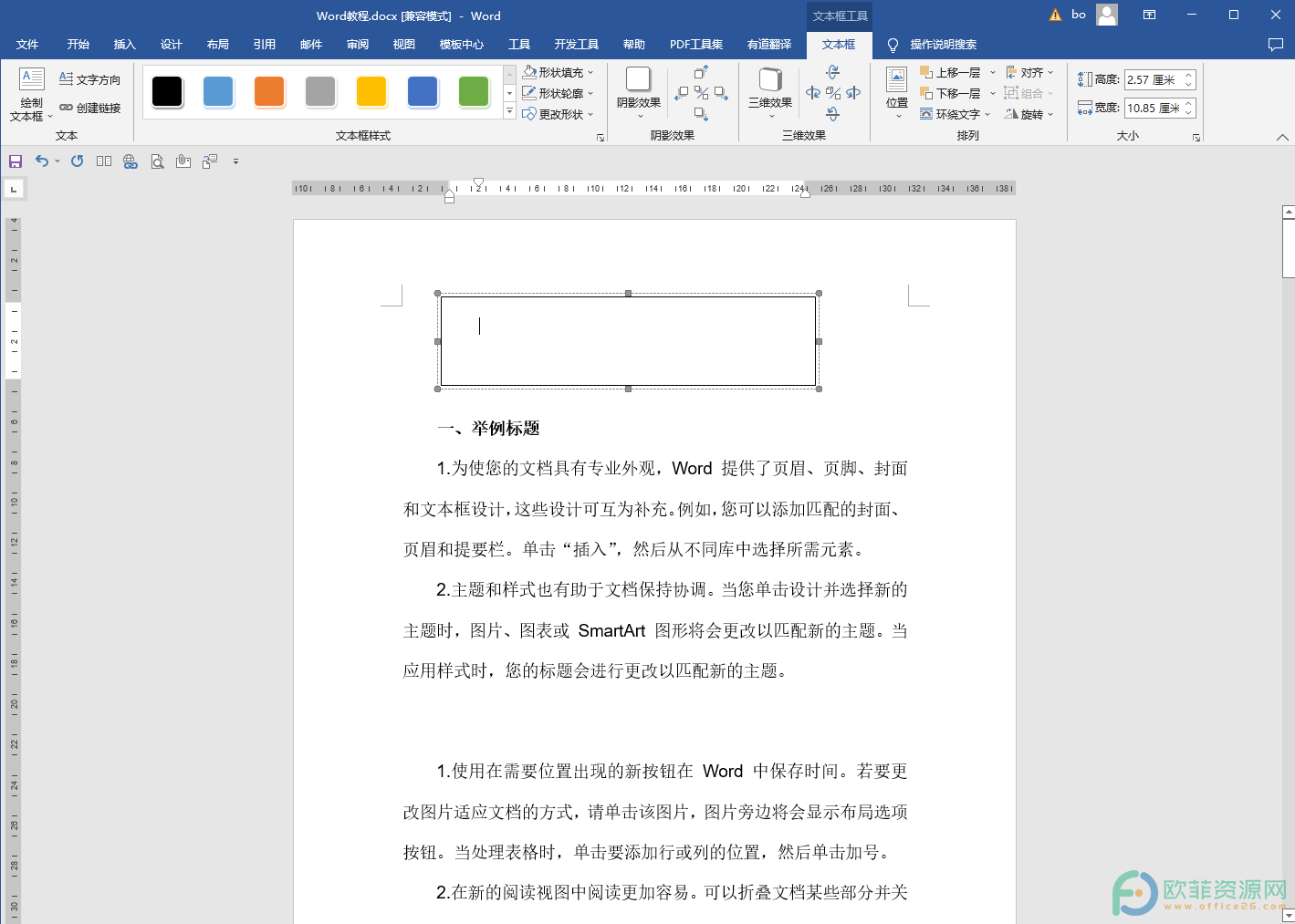Nudge shadow down icon
Screen dimensions: 1295x924
(701, 114)
